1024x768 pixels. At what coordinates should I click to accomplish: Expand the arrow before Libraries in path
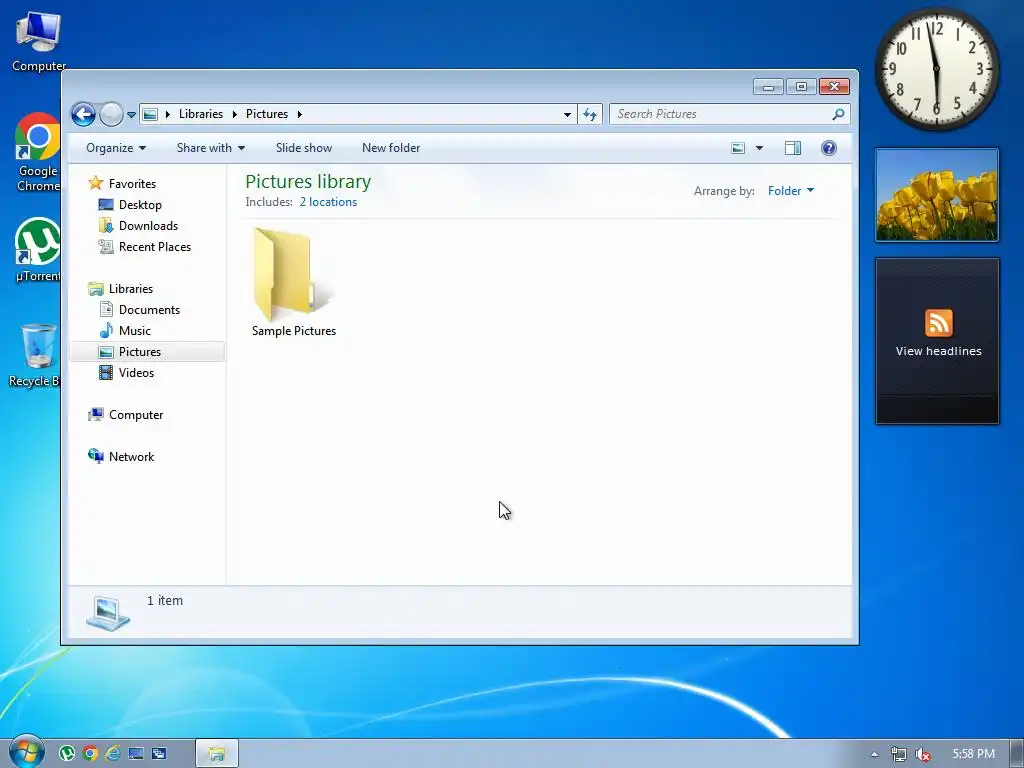[x=168, y=114]
